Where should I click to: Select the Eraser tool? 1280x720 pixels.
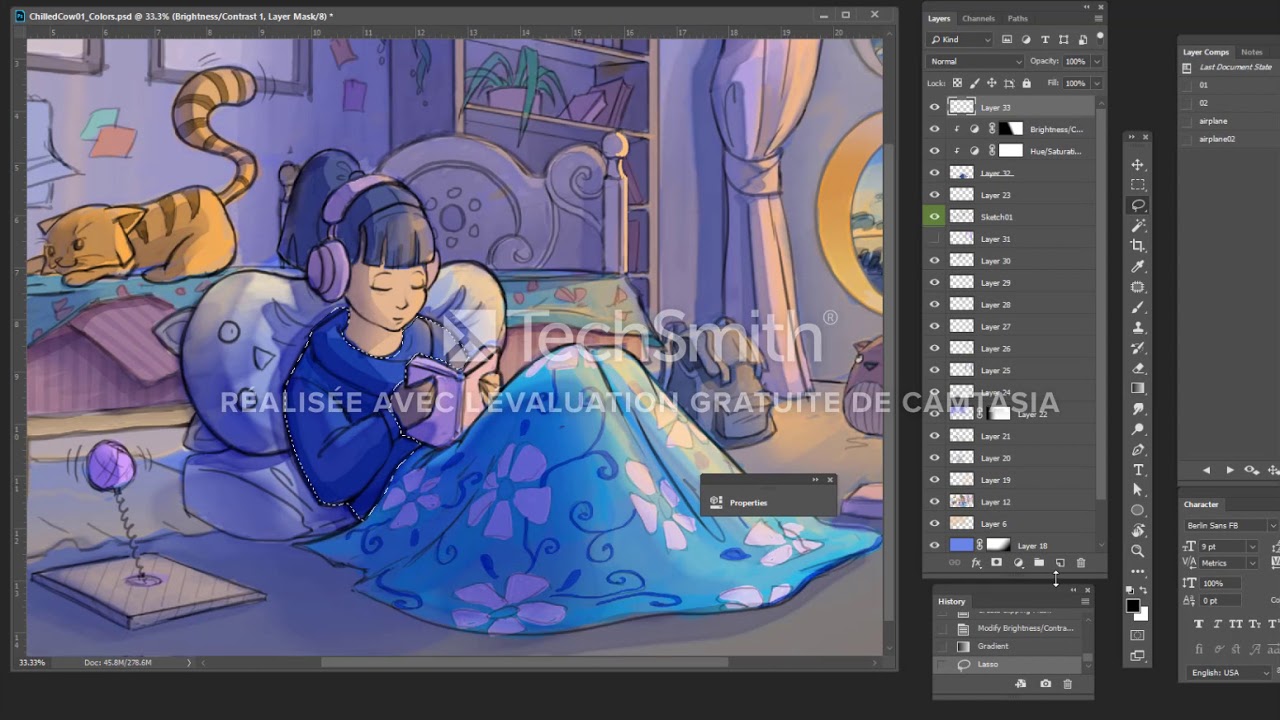(1138, 368)
